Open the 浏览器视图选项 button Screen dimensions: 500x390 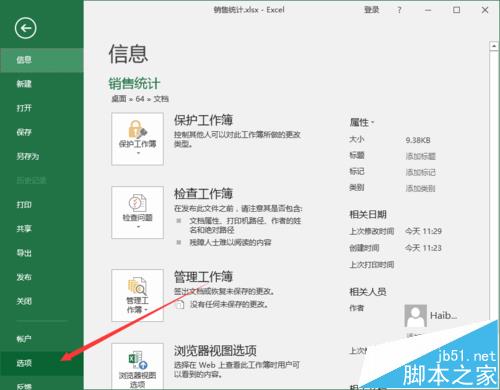point(137,367)
